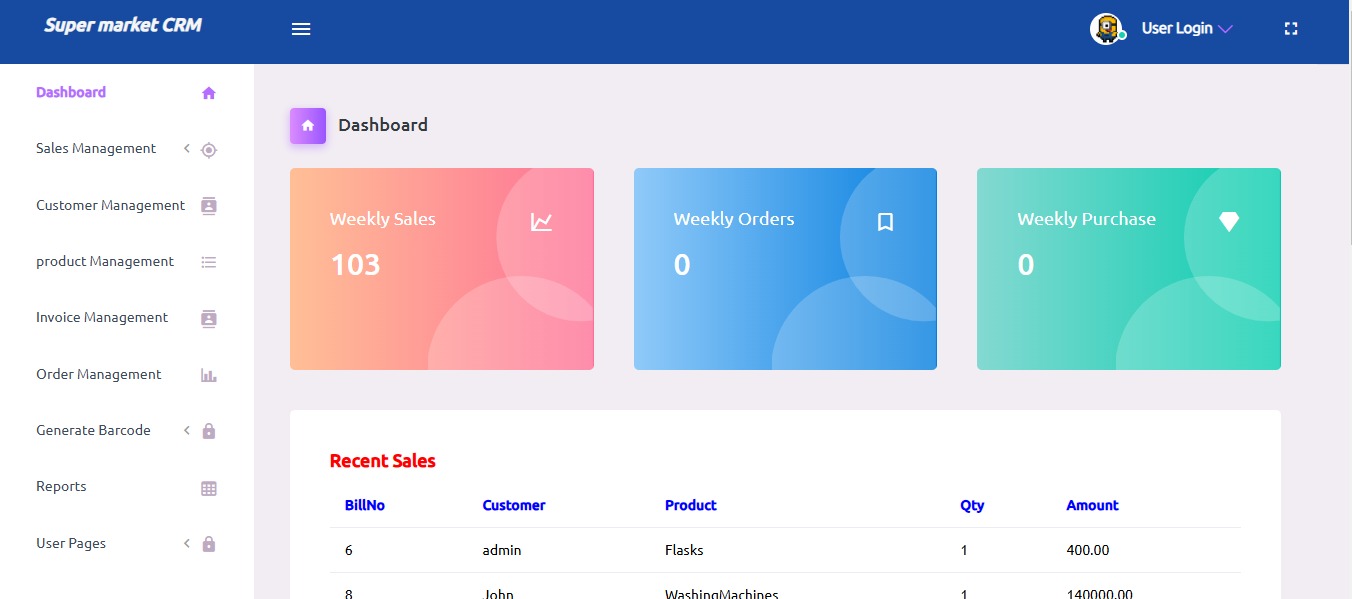Open Customer Management from the sidebar

point(110,205)
